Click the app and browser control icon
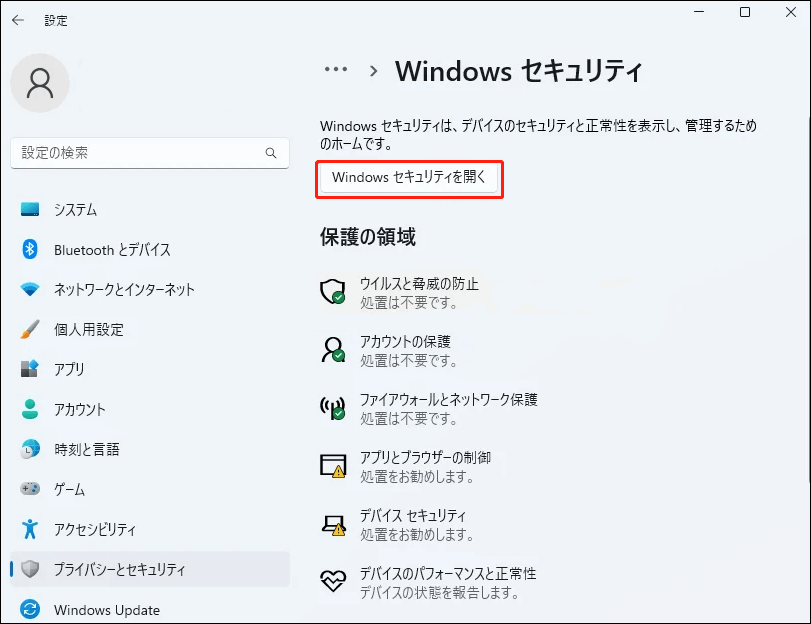The height and width of the screenshot is (624, 811). click(x=332, y=465)
